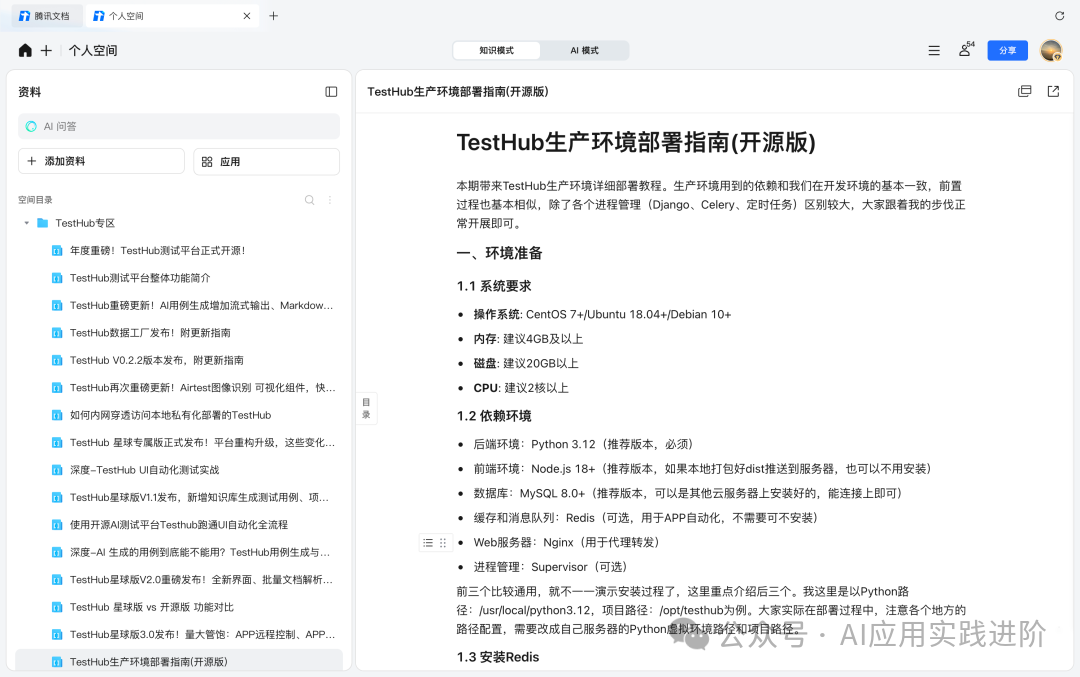Close the 个人空间 tab
1080x677 pixels.
click(247, 16)
